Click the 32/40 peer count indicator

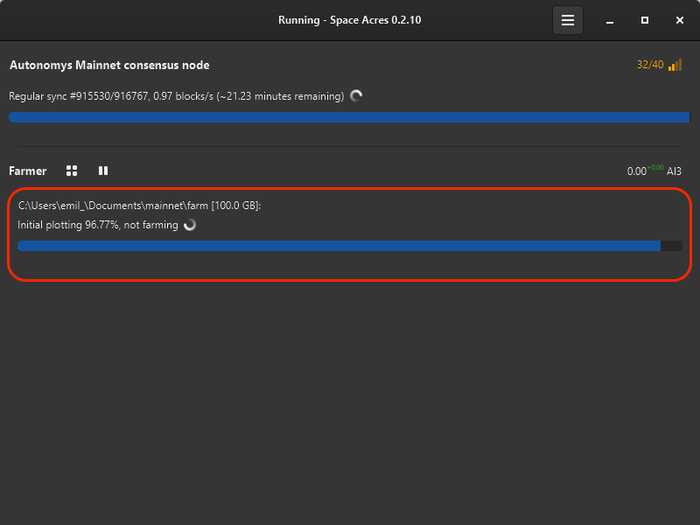coord(649,65)
